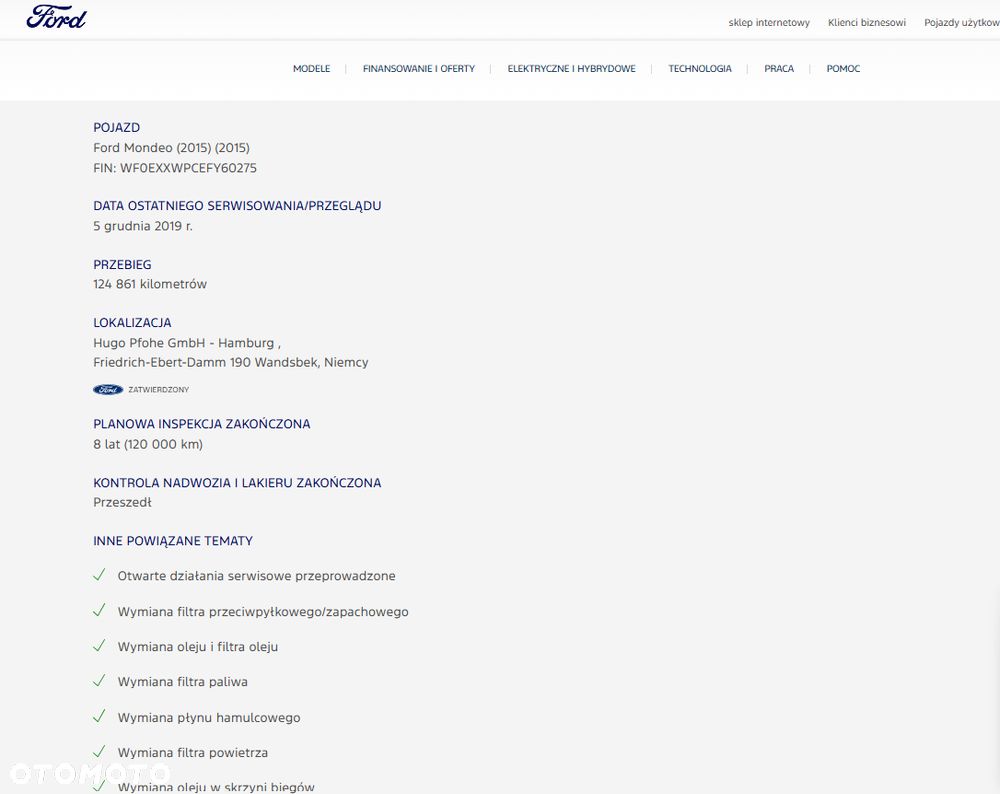Click Kontrola nadwozia i lakieru zakończona heading
This screenshot has width=1000, height=794.
point(237,483)
